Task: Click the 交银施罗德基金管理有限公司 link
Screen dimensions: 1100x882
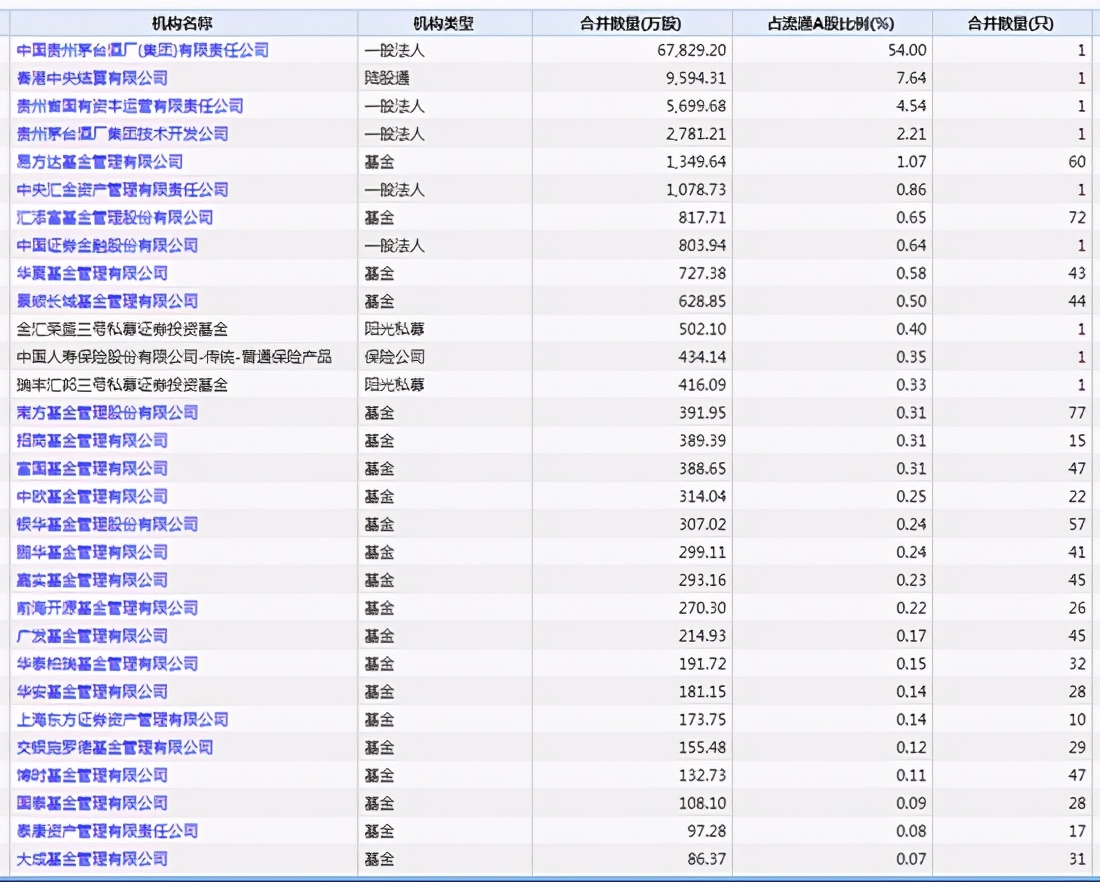Action: coord(114,747)
